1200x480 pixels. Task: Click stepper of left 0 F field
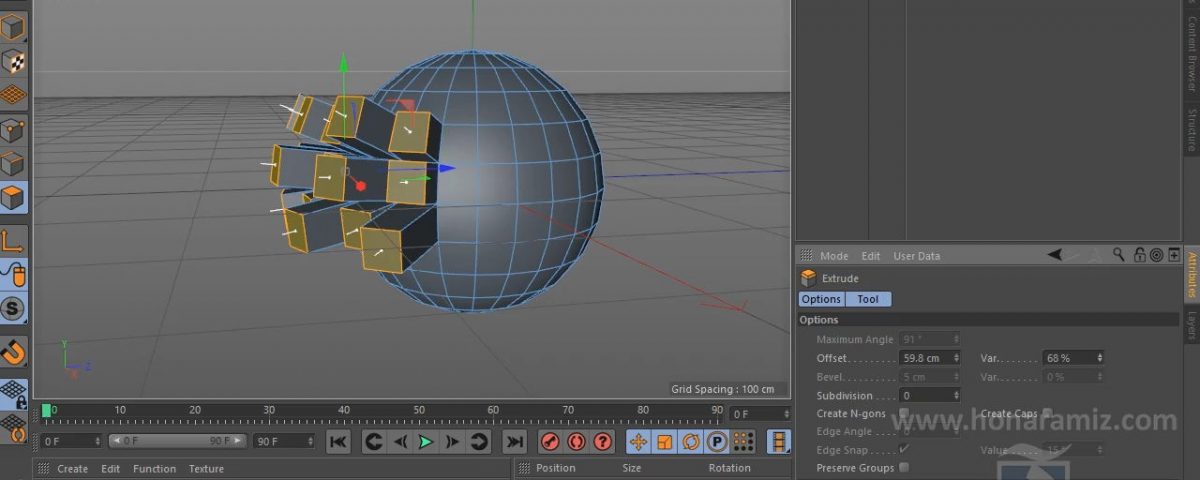[x=98, y=441]
